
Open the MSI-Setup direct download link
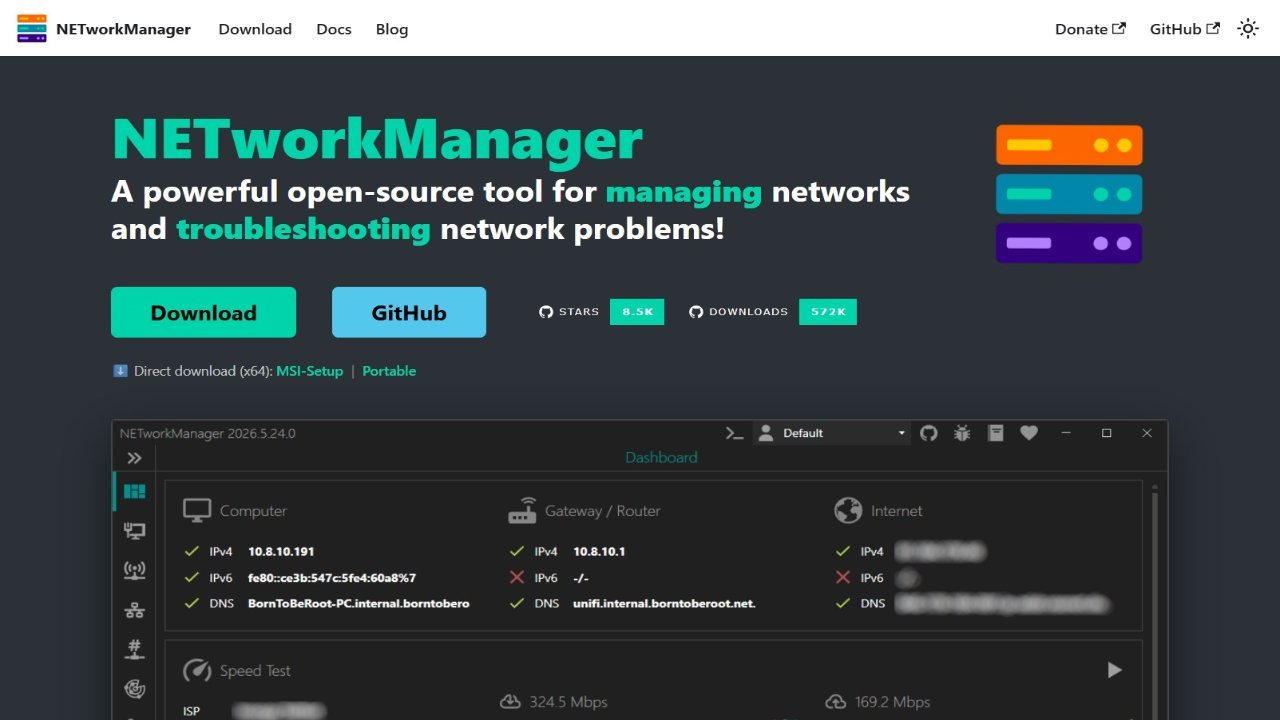(310, 371)
